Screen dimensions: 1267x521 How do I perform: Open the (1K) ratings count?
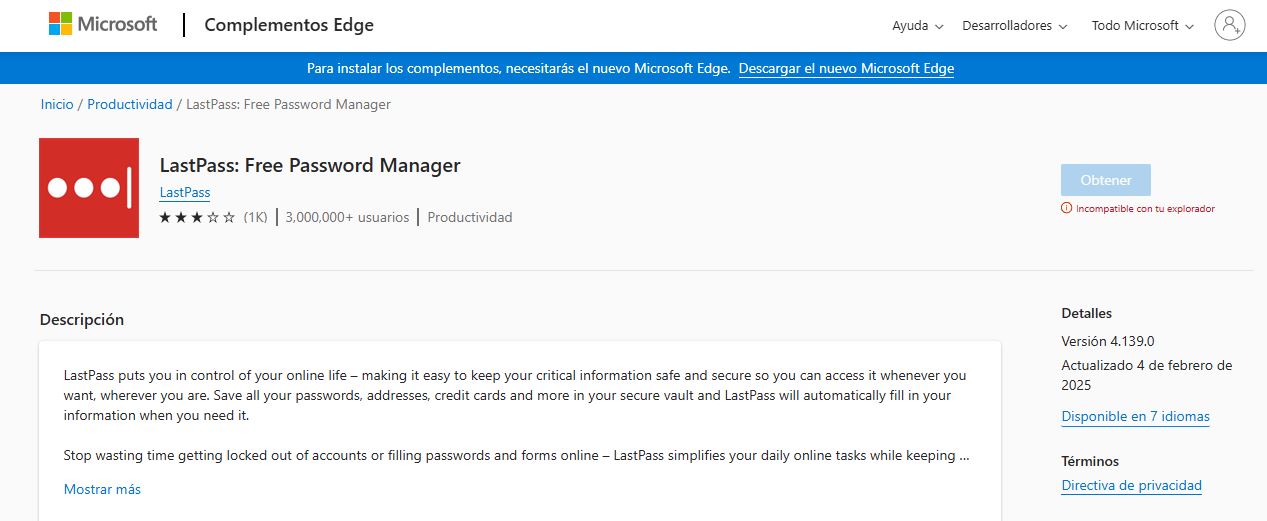[255, 217]
